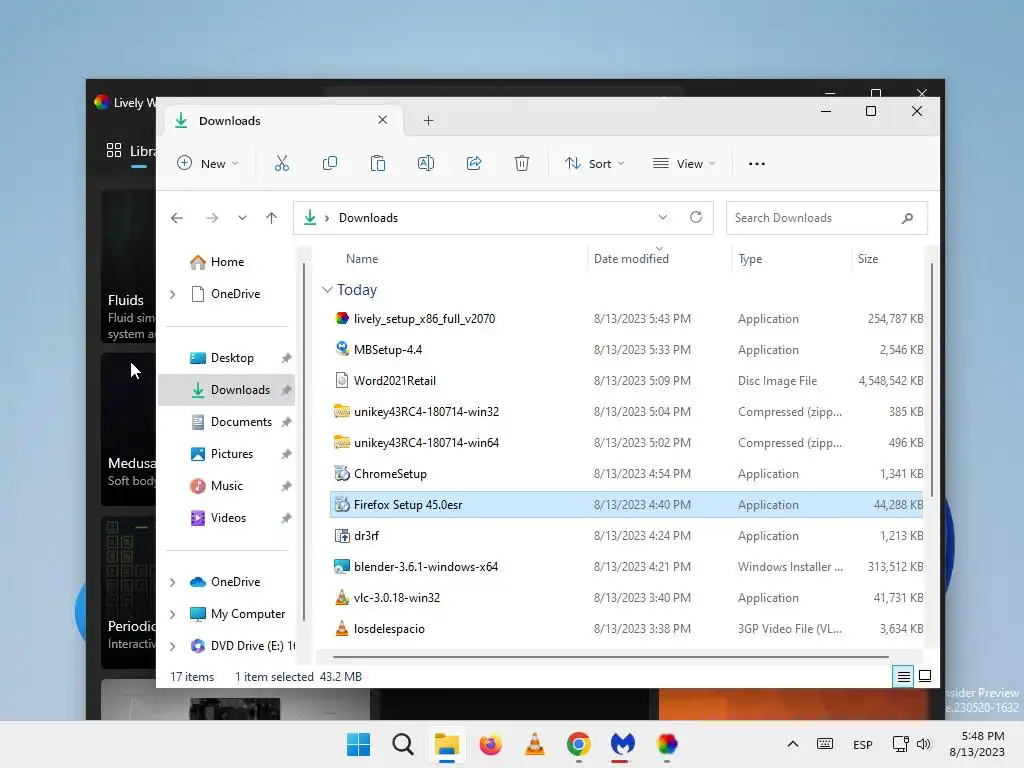Open the New dropdown menu
Screen dimensions: 1024x768
(208, 163)
